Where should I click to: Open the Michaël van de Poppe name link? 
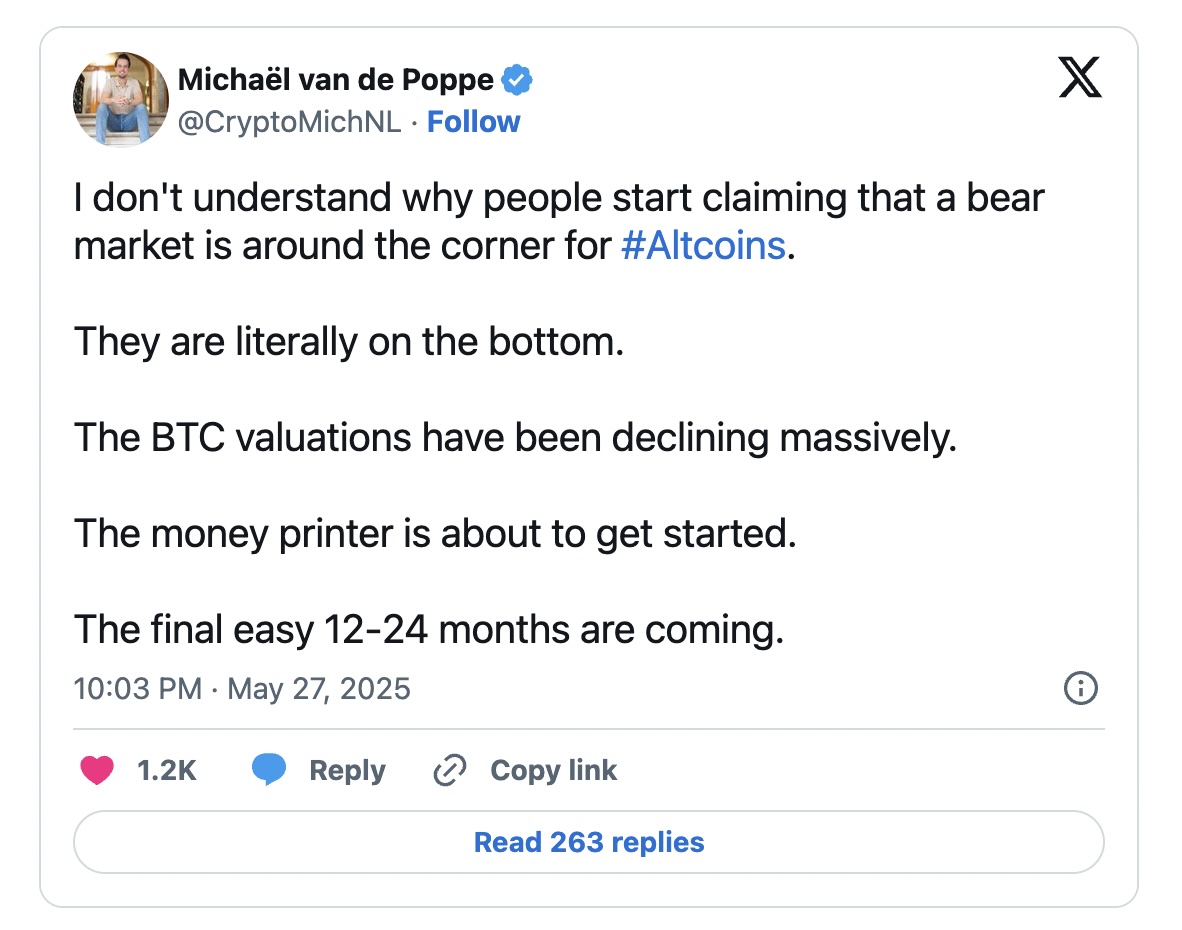click(335, 80)
